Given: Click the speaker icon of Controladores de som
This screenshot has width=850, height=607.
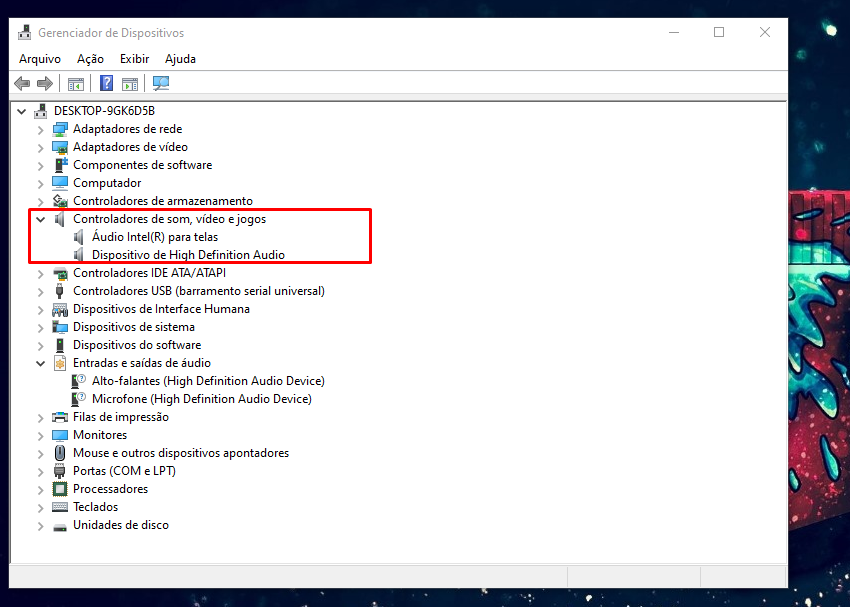Looking at the screenshot, I should pyautogui.click(x=60, y=219).
